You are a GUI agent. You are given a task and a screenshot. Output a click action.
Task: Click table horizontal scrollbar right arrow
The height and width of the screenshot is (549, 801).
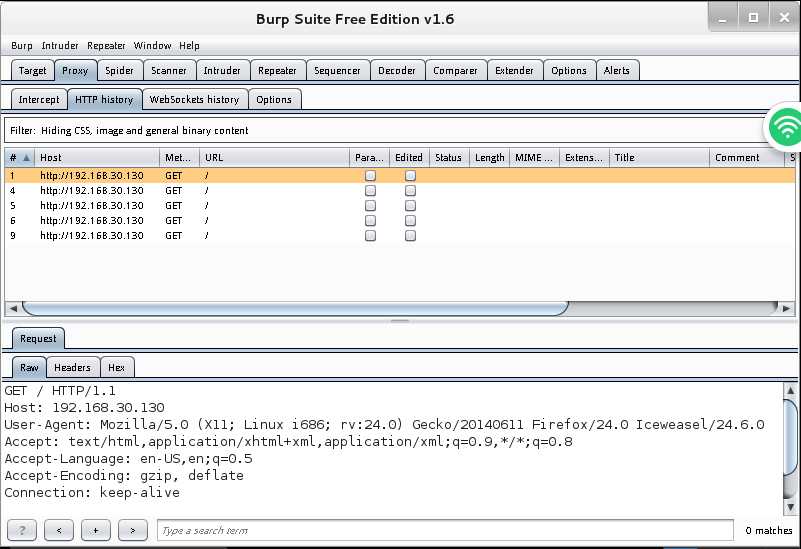787,308
